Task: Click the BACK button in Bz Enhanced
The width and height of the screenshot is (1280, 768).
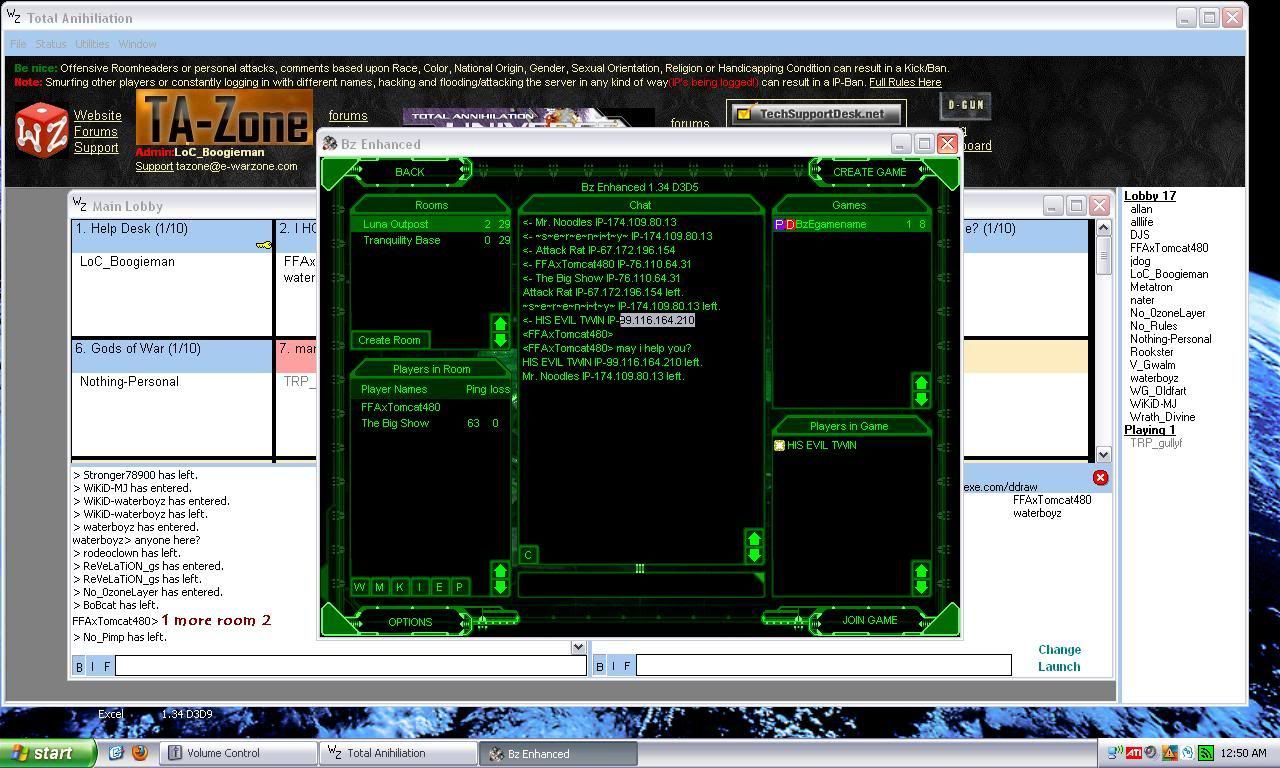Action: [x=410, y=172]
